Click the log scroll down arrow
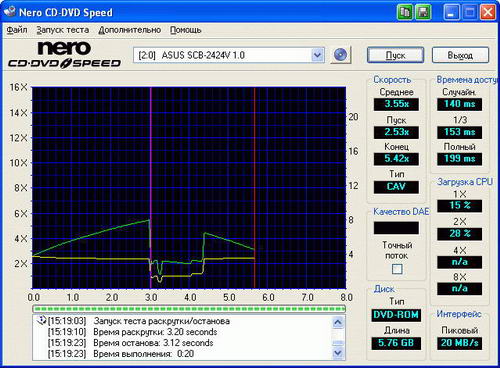Image resolution: width=500 pixels, height=368 pixels. pos(338,352)
